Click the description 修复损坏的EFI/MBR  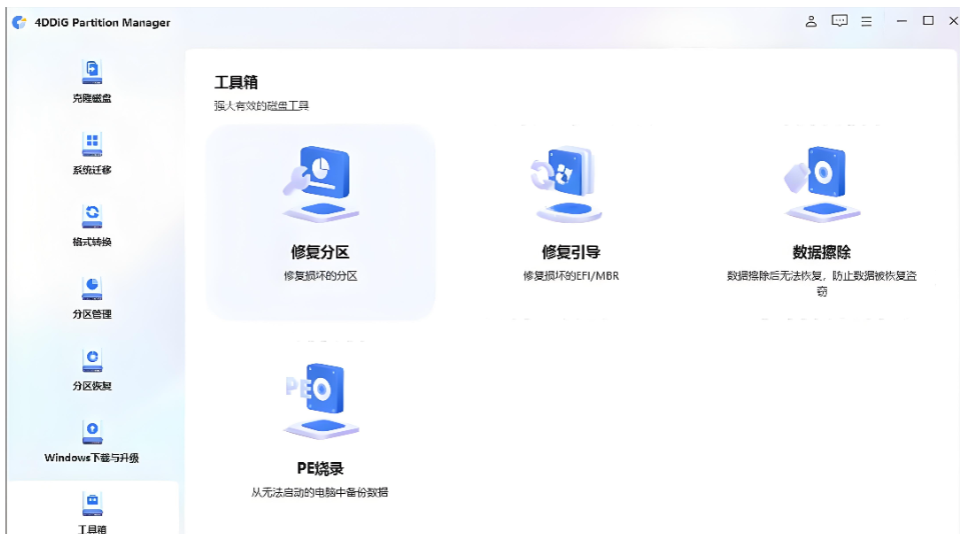pyautogui.click(x=571, y=276)
